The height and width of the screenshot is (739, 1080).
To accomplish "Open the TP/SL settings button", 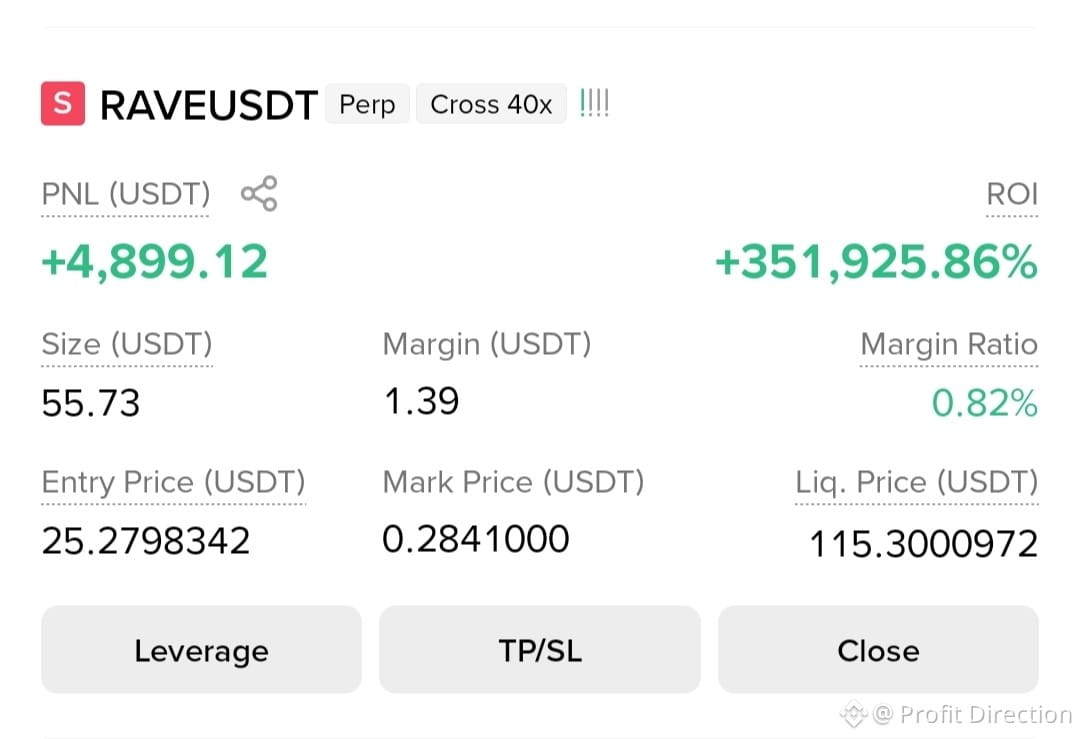I will pyautogui.click(x=540, y=649).
